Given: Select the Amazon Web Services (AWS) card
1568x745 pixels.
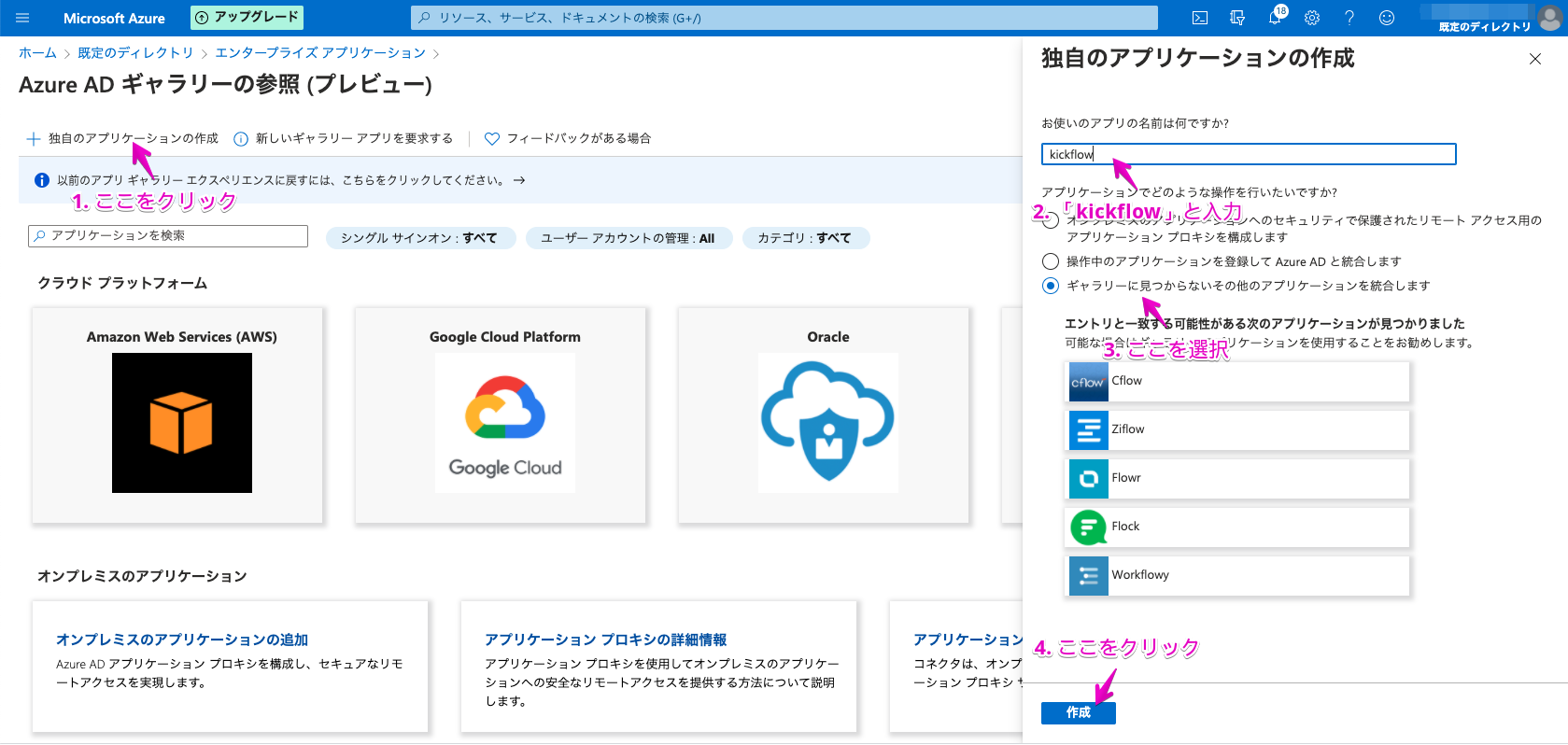Looking at the screenshot, I should (x=177, y=415).
